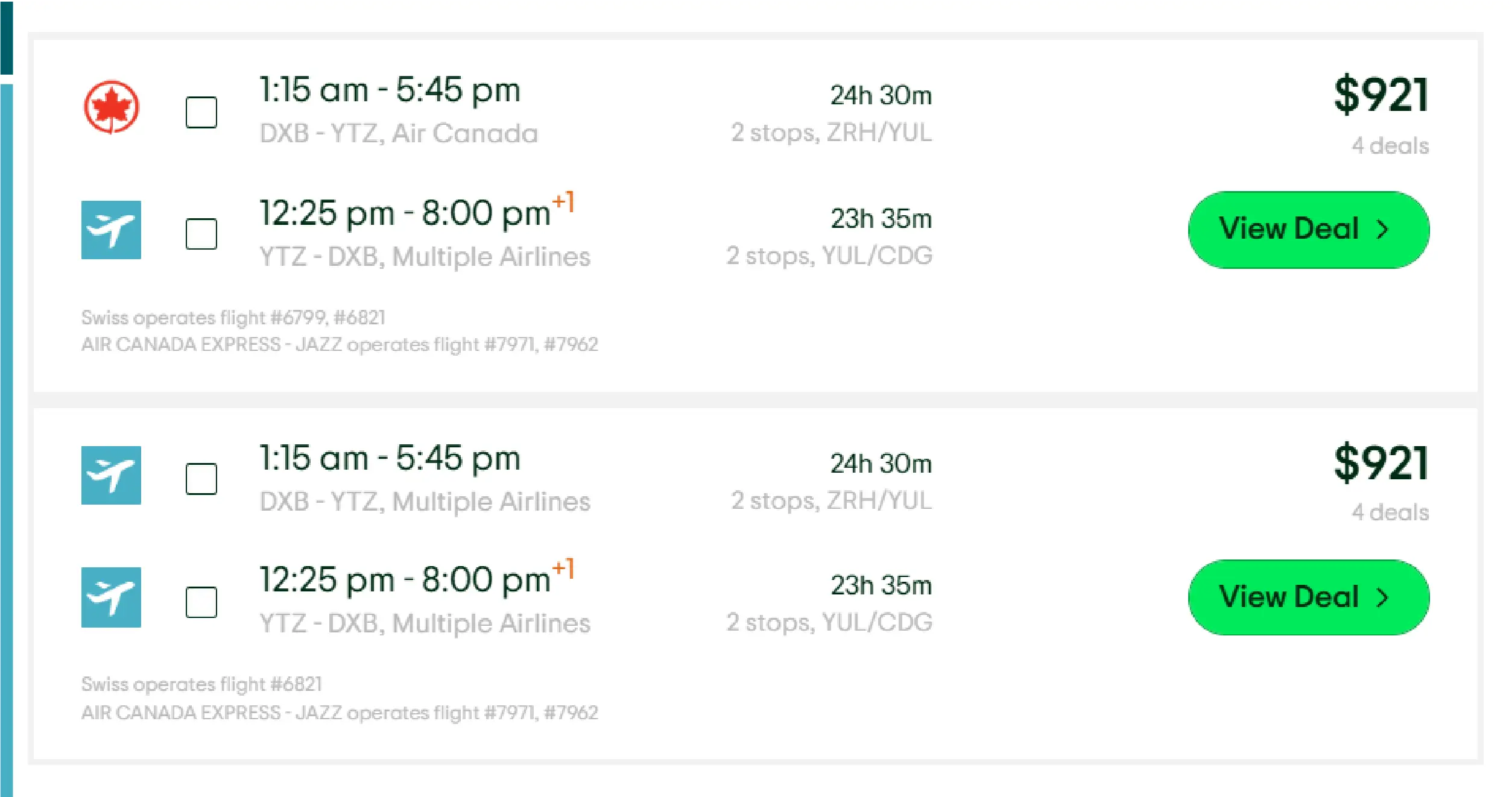The image size is (1512, 797).
Task: Click second card's DXB-YTZ multiple airlines plane icon
Action: (112, 475)
